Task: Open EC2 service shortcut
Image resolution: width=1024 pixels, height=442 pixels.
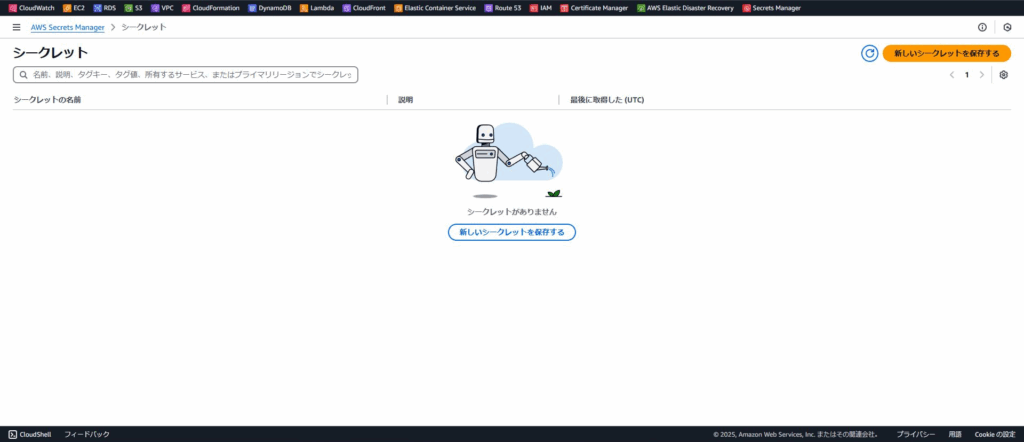Action: pos(74,8)
